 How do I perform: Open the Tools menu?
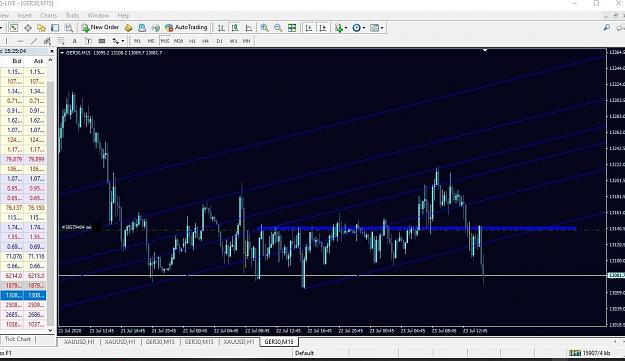click(x=72, y=16)
